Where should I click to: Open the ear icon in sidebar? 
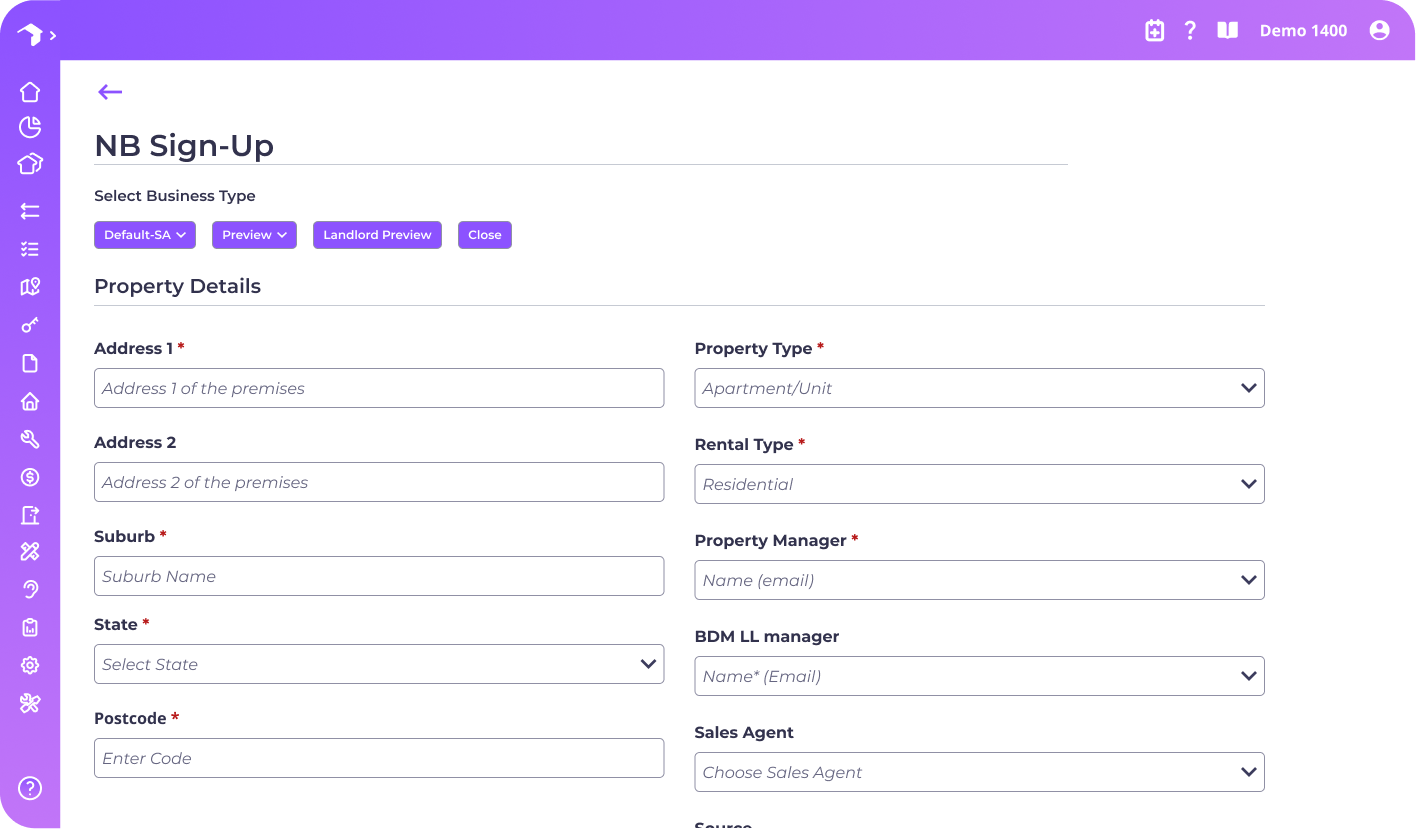tap(30, 589)
